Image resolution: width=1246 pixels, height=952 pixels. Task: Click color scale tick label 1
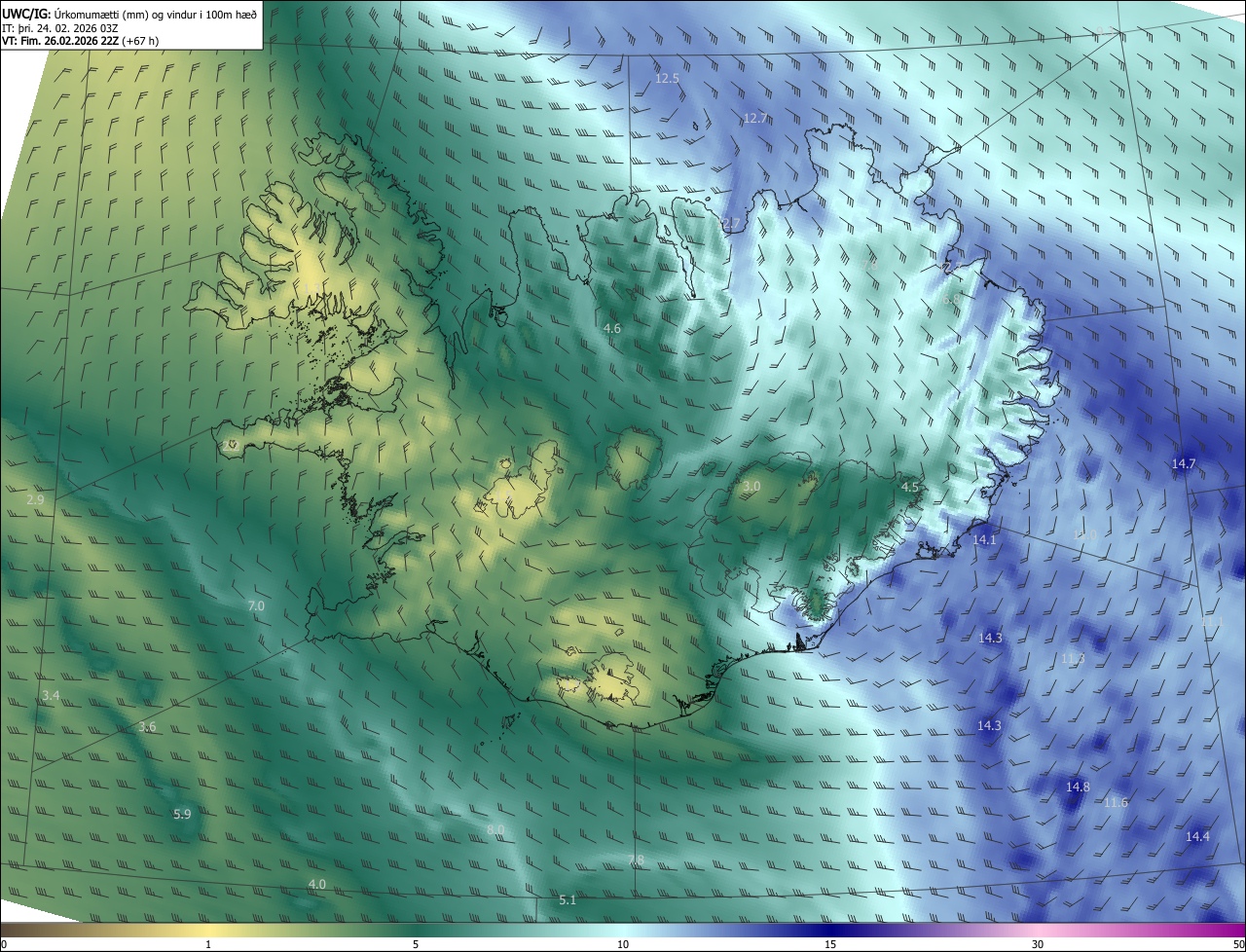pos(208,944)
